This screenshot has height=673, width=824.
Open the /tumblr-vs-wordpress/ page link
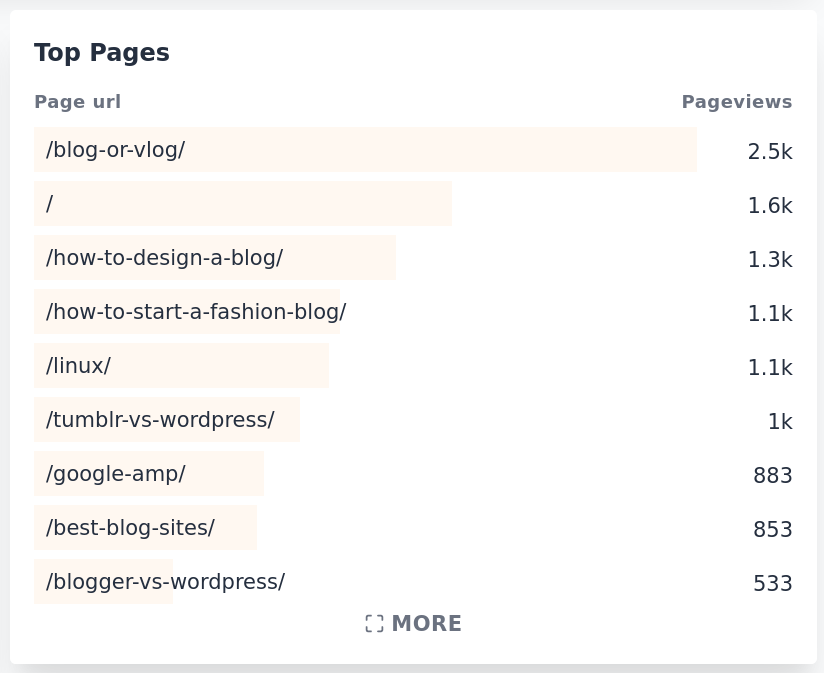coord(160,420)
